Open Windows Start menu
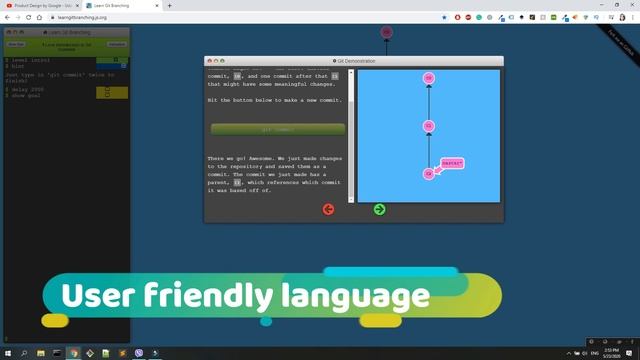The image size is (640, 360). [x=8, y=353]
